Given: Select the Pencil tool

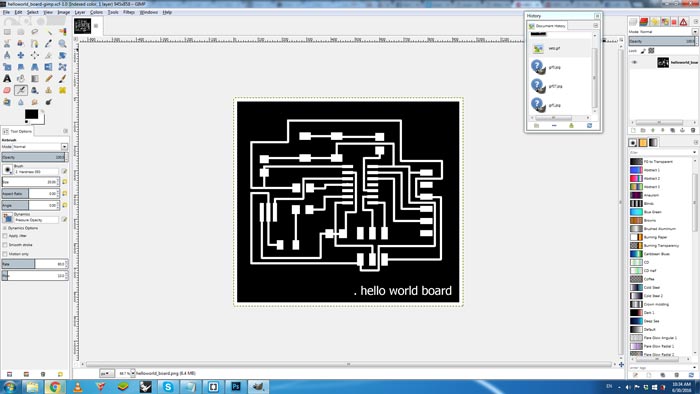Looking at the screenshot, I should tap(49, 79).
